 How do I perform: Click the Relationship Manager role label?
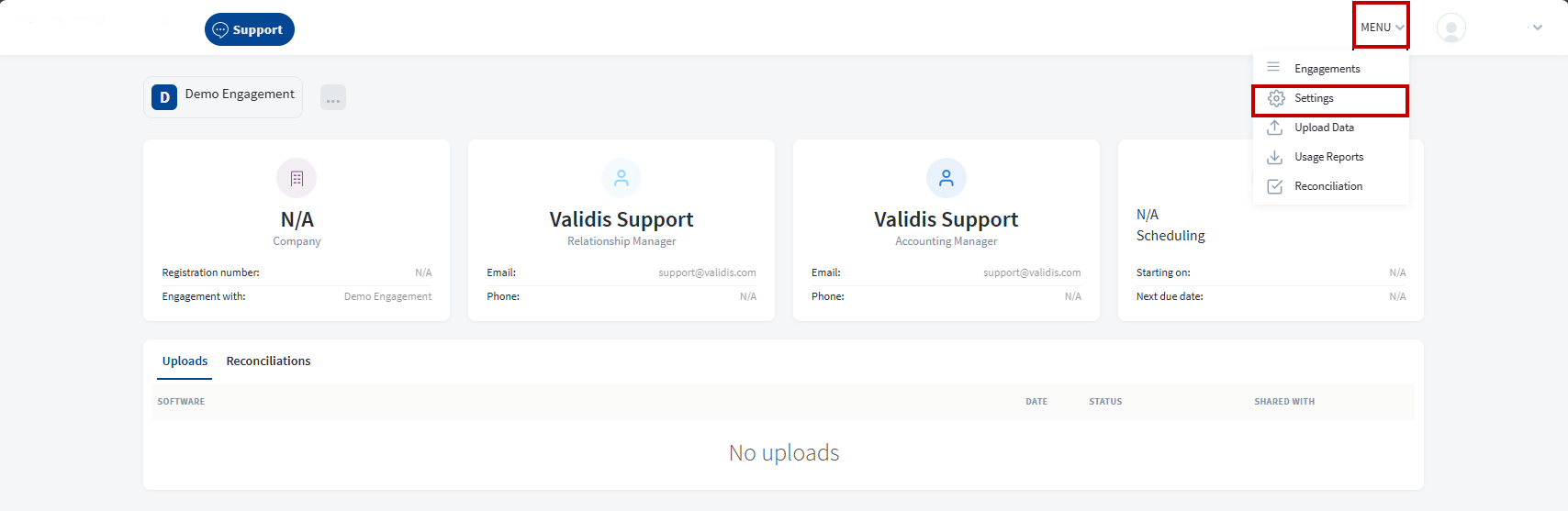[x=622, y=241]
